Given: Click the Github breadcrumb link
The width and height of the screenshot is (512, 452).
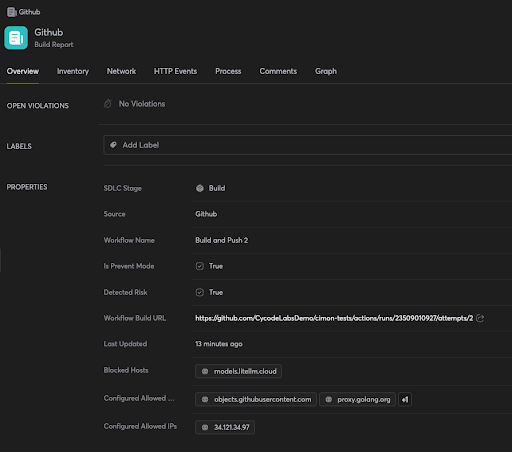Looking at the screenshot, I should [x=29, y=12].
